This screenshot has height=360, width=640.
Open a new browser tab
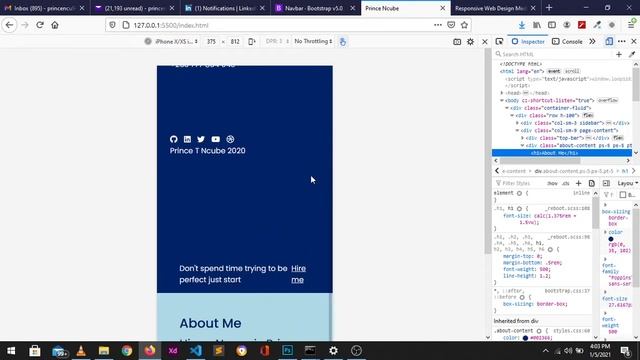pyautogui.click(x=549, y=8)
